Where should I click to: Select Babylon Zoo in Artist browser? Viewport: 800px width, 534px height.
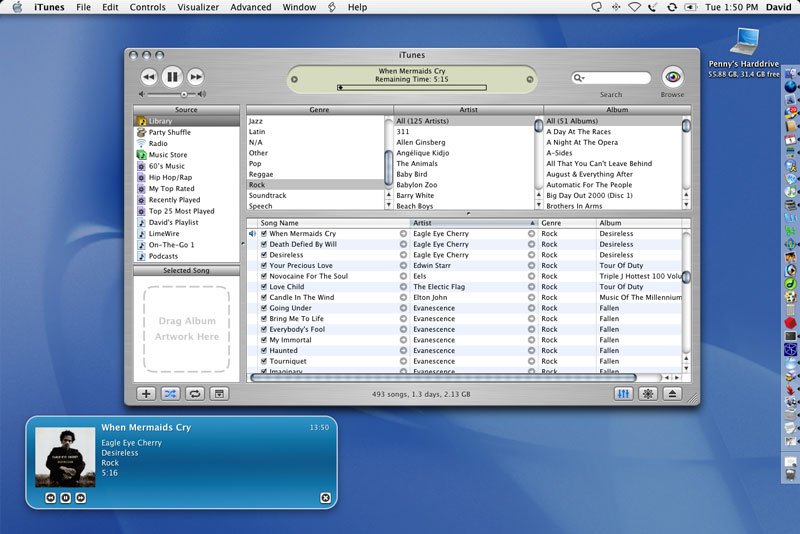pyautogui.click(x=464, y=185)
